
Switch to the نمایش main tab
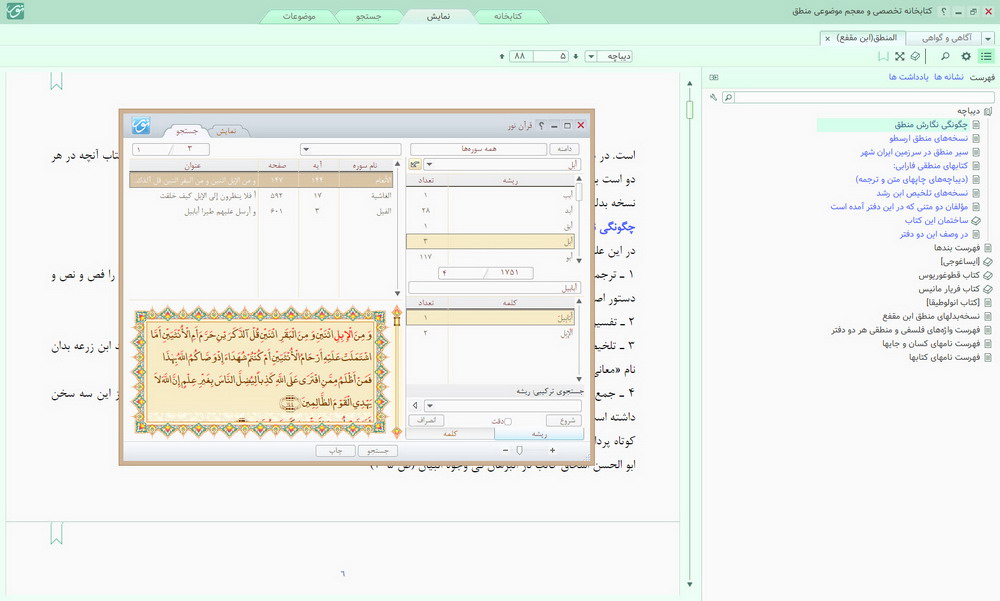[x=438, y=16]
